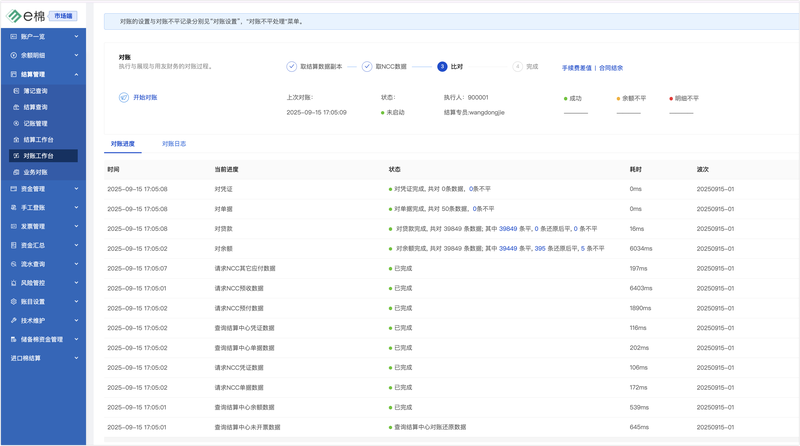
Task: Click the 取结算数据副本 completed step checkmark
Action: click(292, 67)
